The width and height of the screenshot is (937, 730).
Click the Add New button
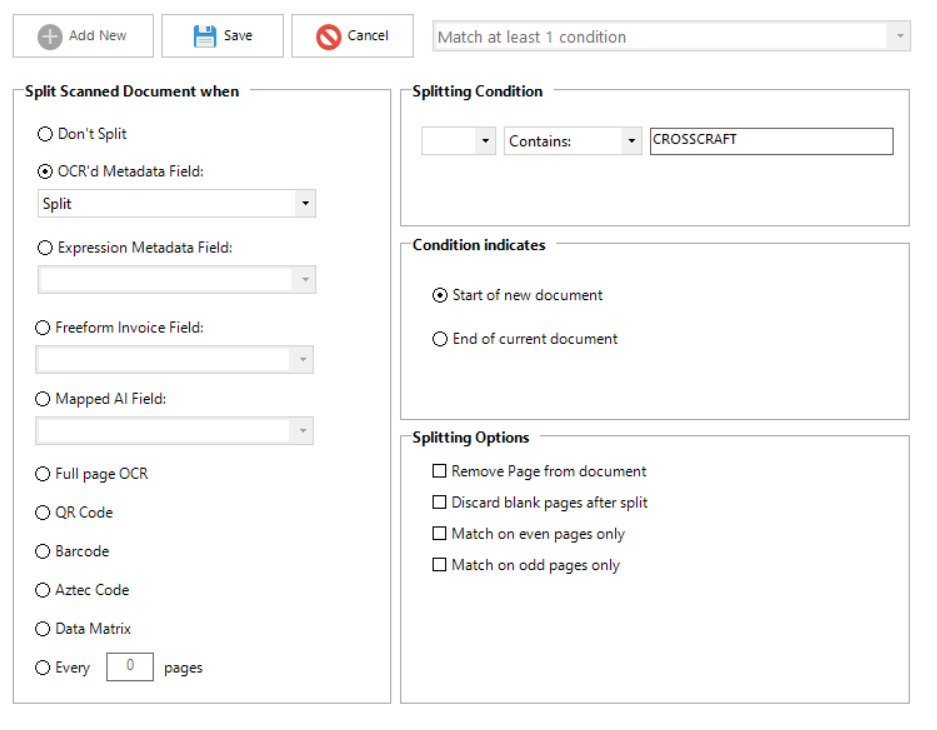coord(83,36)
